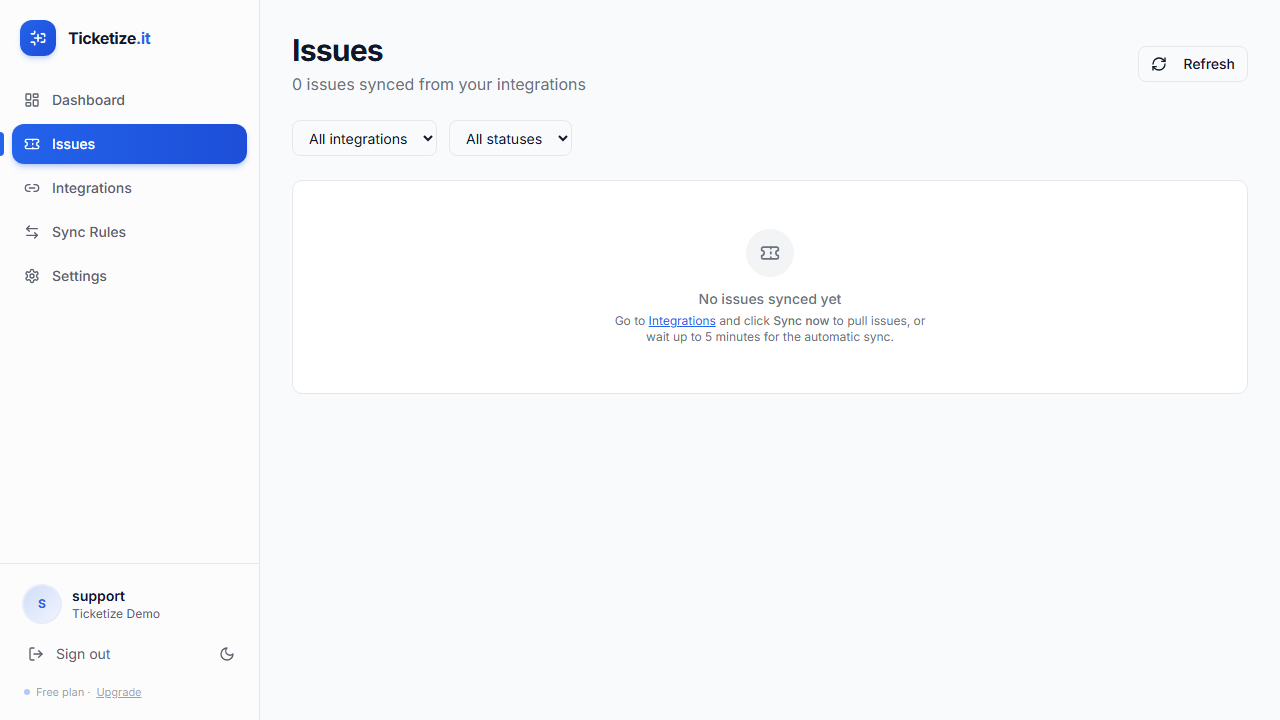Open Sync Rules page

129,232
